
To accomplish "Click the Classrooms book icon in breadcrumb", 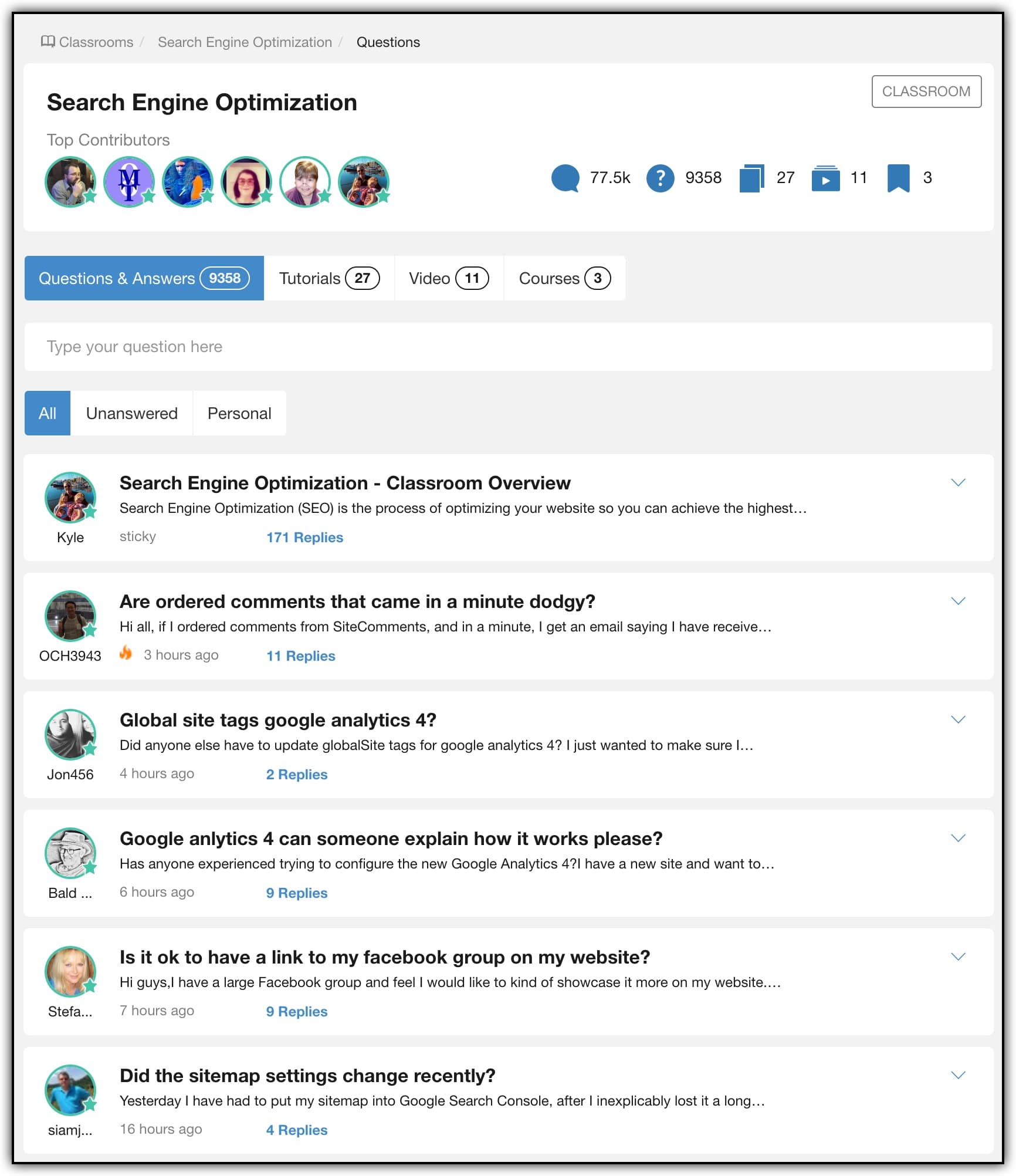I will tap(48, 42).
